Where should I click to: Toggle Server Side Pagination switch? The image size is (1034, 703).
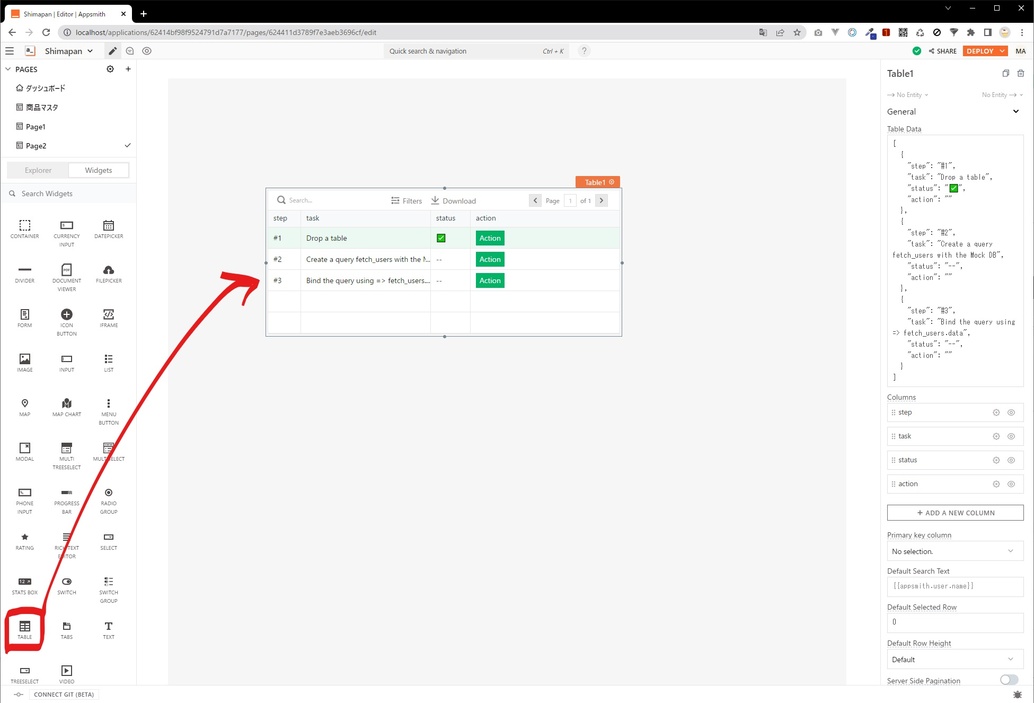click(1009, 680)
